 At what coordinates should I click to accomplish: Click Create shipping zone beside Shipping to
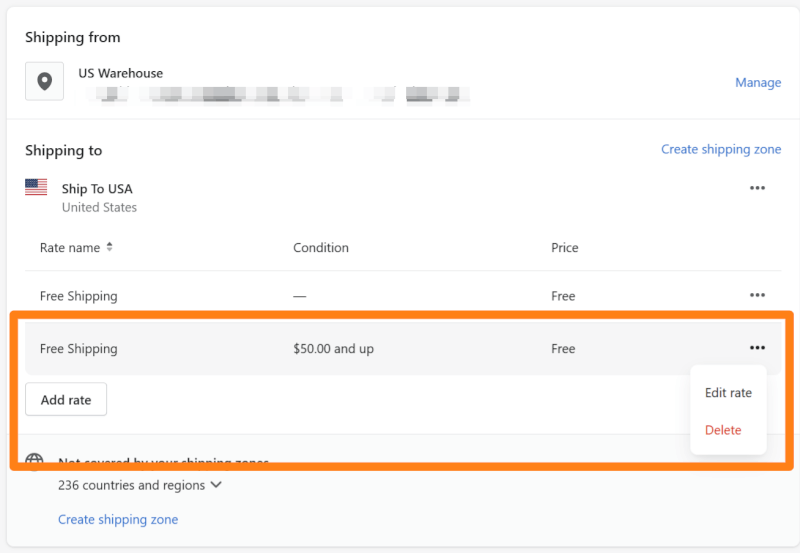721,149
